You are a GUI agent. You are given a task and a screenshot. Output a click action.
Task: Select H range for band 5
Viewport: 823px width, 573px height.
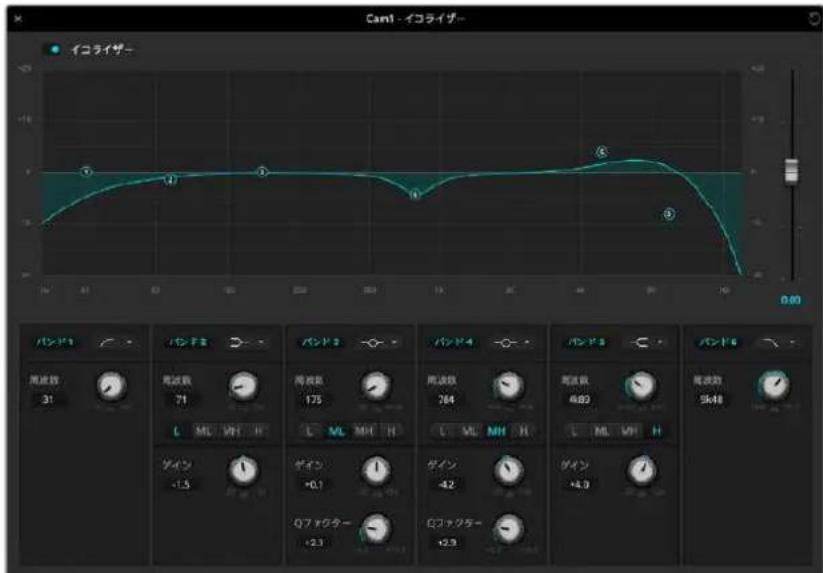[x=657, y=431]
